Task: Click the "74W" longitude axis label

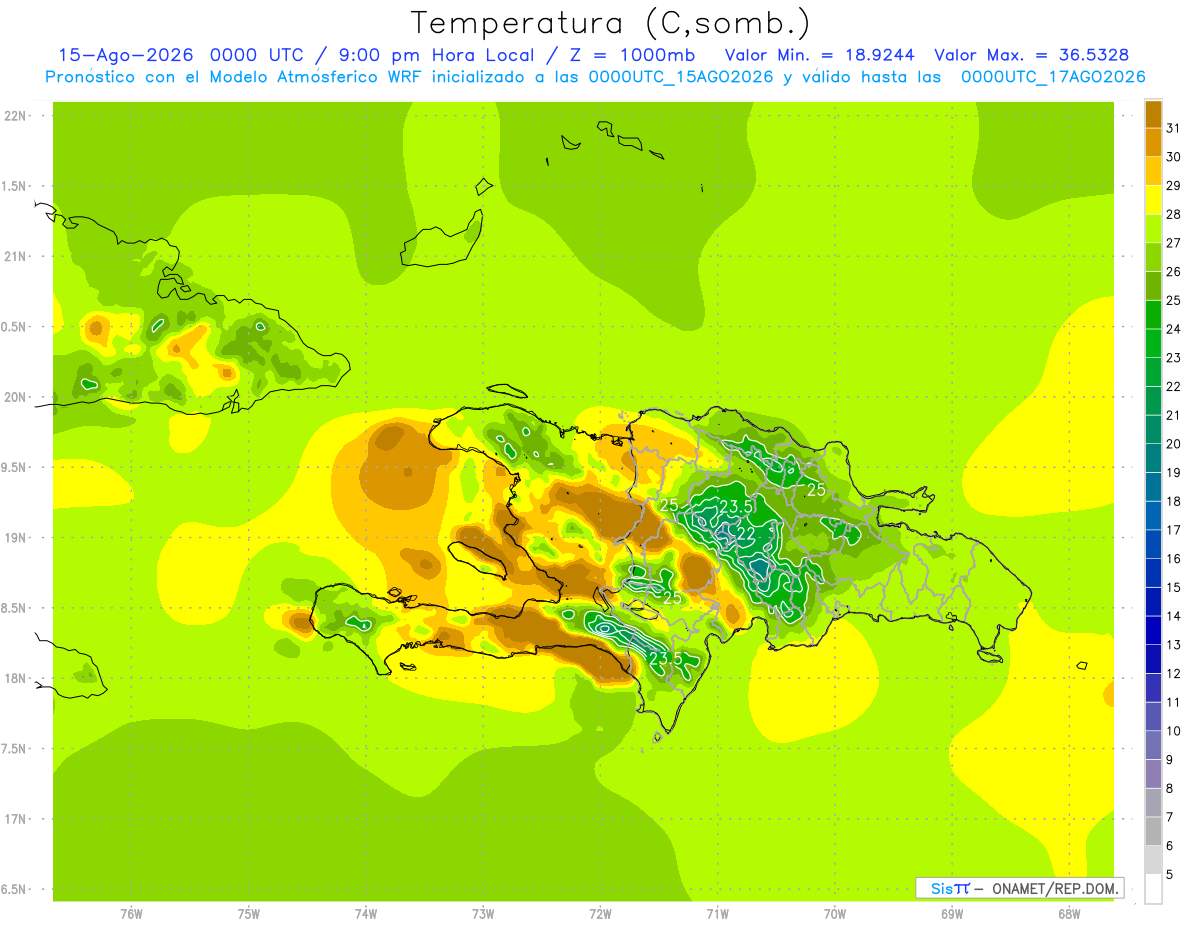Action: (x=366, y=914)
